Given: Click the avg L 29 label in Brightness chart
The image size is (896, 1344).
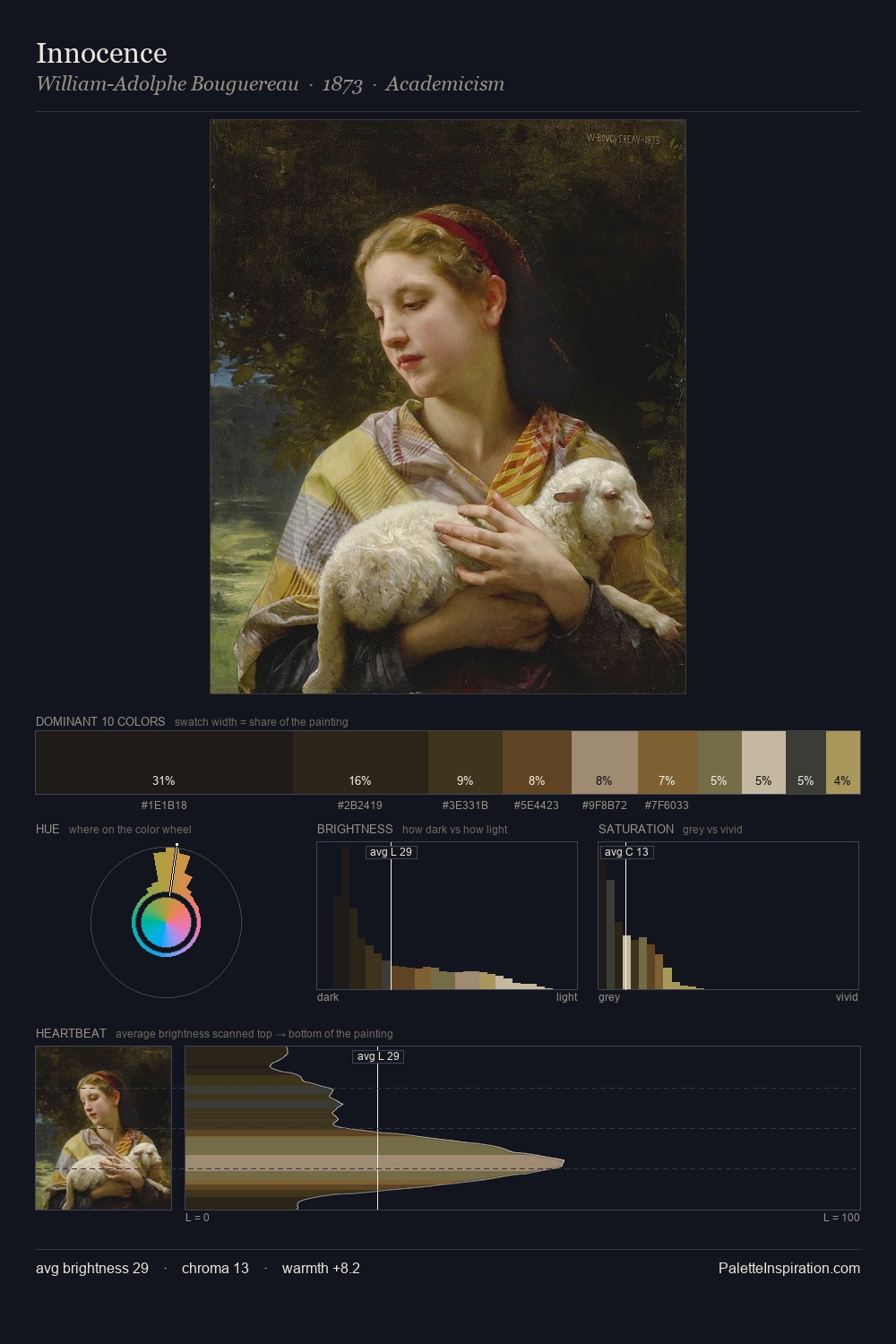Looking at the screenshot, I should [x=392, y=852].
